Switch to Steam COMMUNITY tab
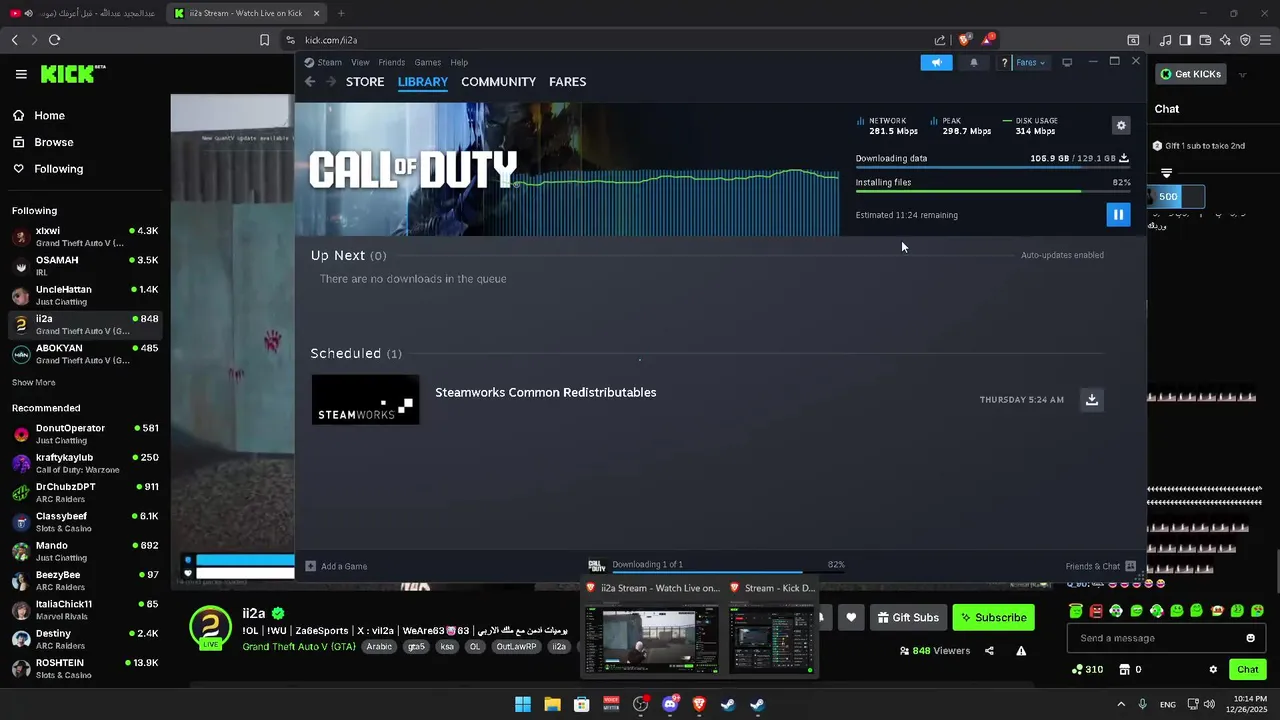 [498, 82]
